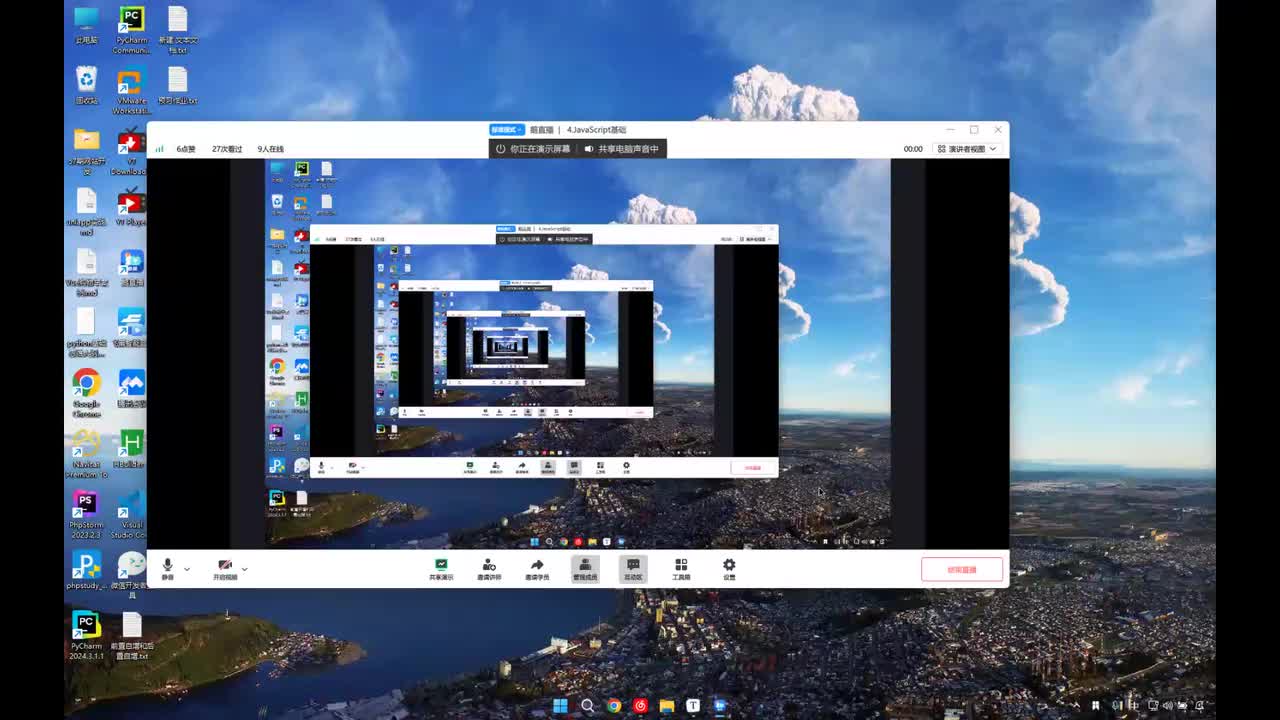Image resolution: width=1280 pixels, height=720 pixels.
Task: Select the 新建 文本文档.txt desktop file
Action: tap(178, 30)
